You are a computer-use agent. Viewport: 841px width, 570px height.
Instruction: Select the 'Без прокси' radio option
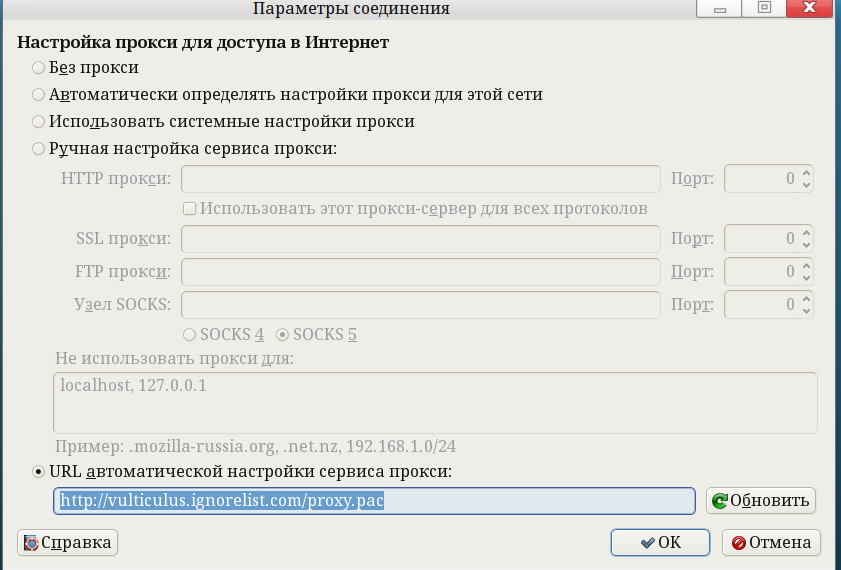(39, 68)
